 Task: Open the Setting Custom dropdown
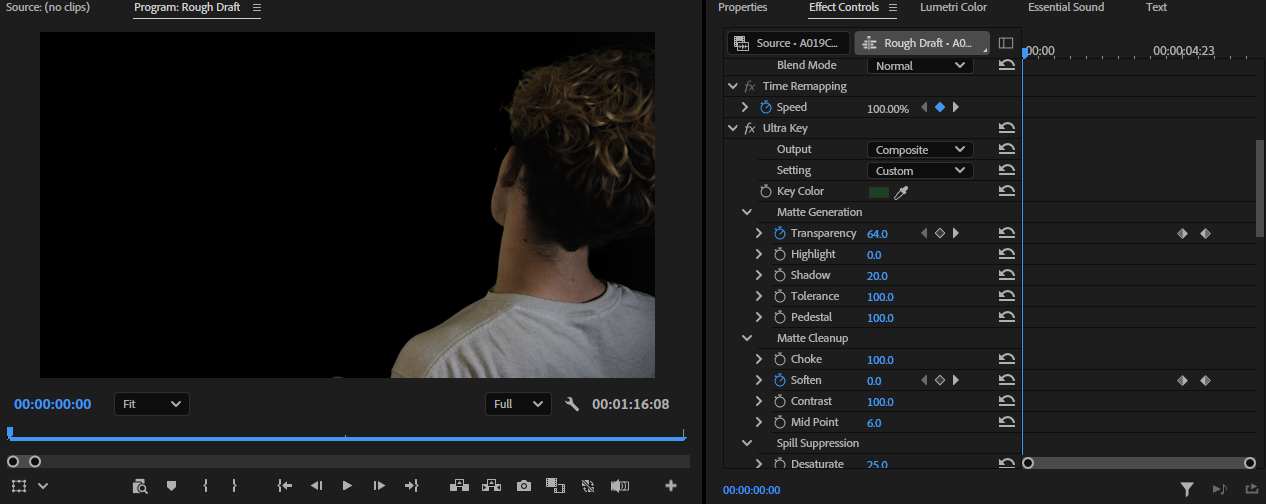[919, 170]
